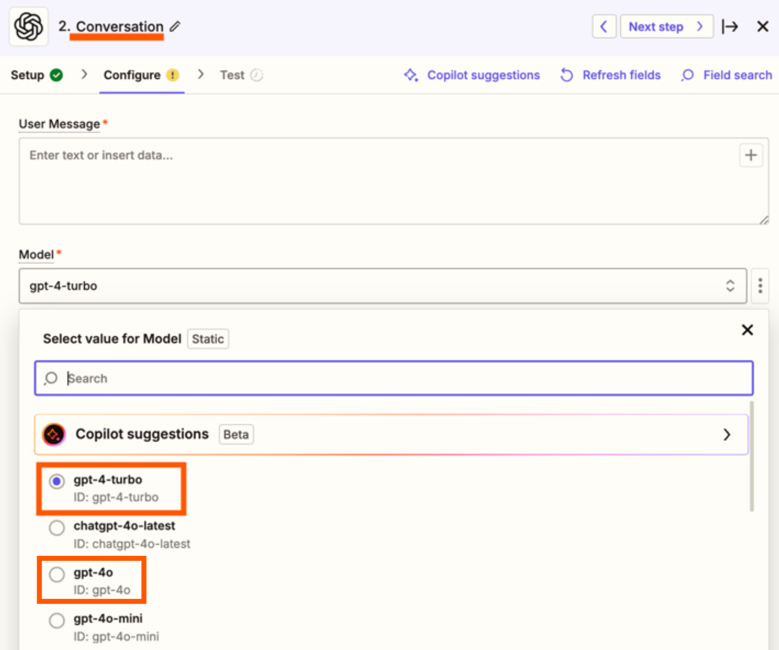Viewport: 779px width, 650px height.
Task: Click the Beta badge
Action: tap(236, 434)
